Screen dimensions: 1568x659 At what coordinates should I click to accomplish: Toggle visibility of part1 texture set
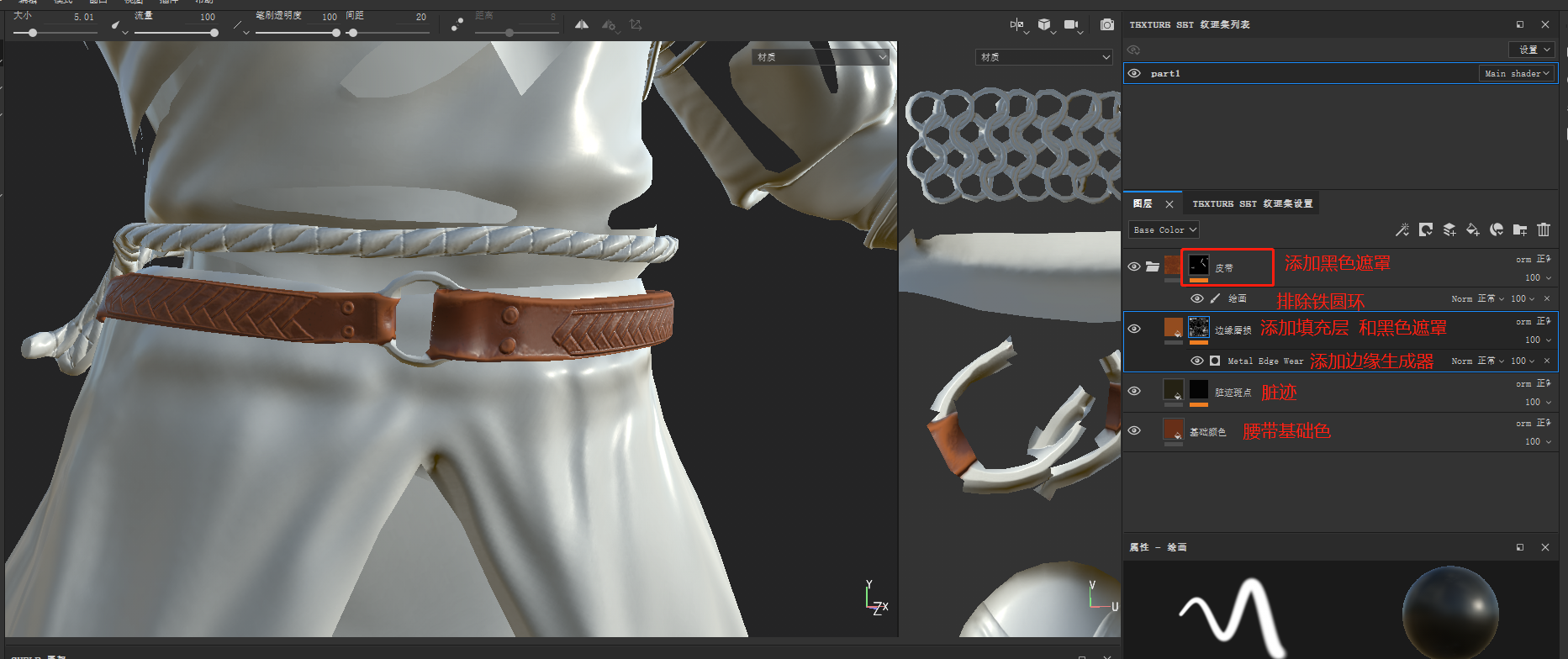pos(1134,73)
